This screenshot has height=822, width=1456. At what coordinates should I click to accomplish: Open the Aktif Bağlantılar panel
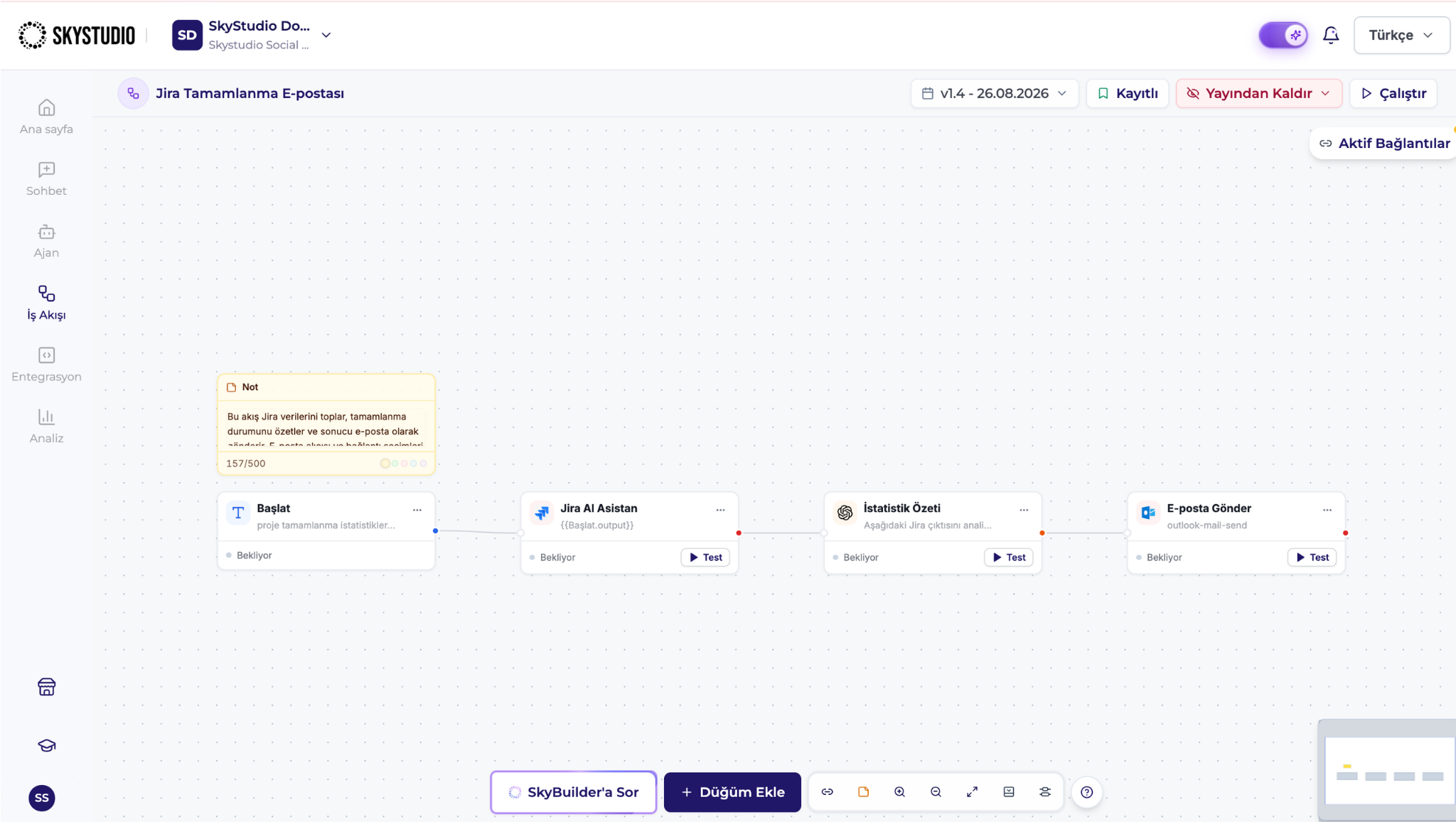(x=1384, y=143)
